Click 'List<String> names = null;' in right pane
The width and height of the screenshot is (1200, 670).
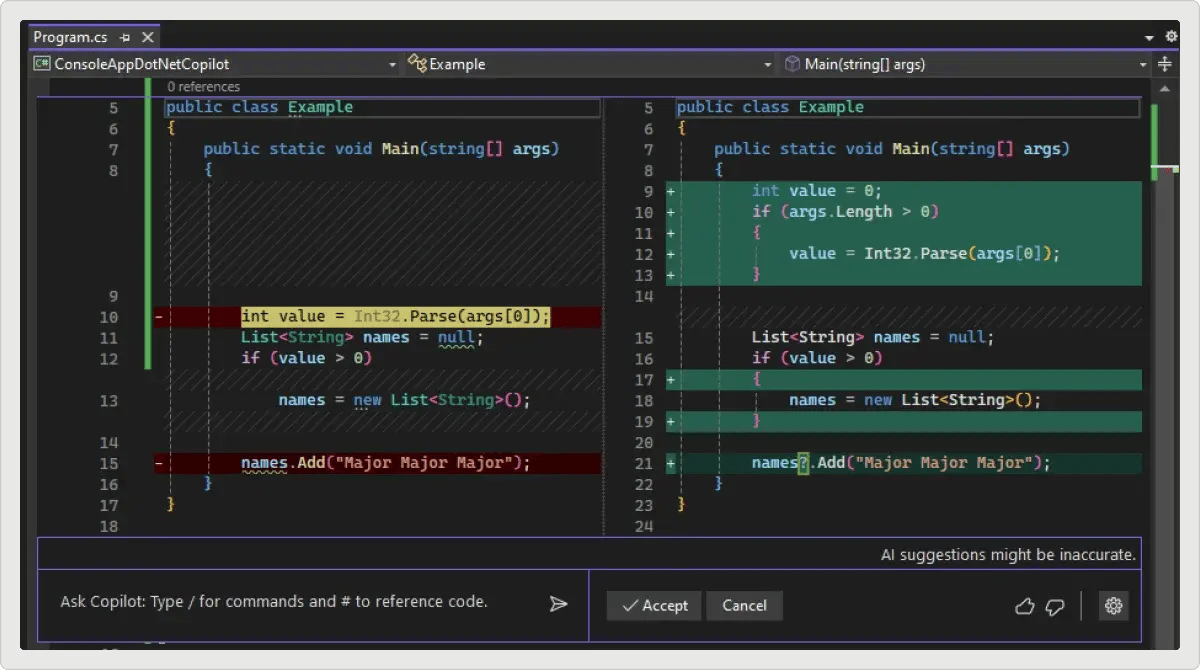(873, 338)
